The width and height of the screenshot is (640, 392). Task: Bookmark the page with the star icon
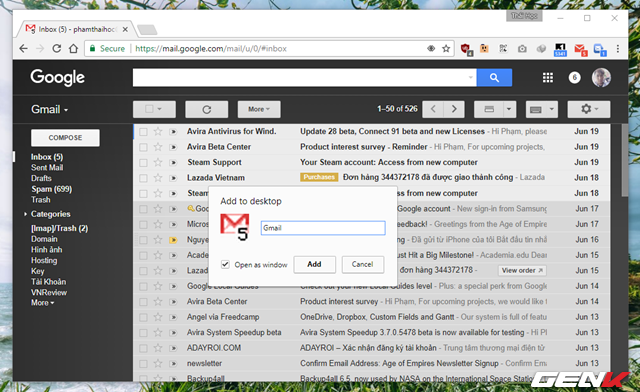click(x=446, y=49)
